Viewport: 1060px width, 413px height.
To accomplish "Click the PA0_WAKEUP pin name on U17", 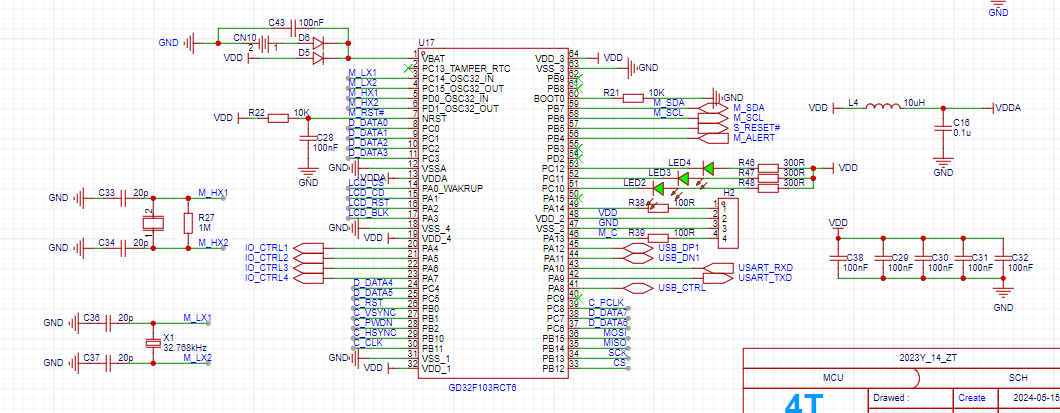I will pyautogui.click(x=452, y=188).
